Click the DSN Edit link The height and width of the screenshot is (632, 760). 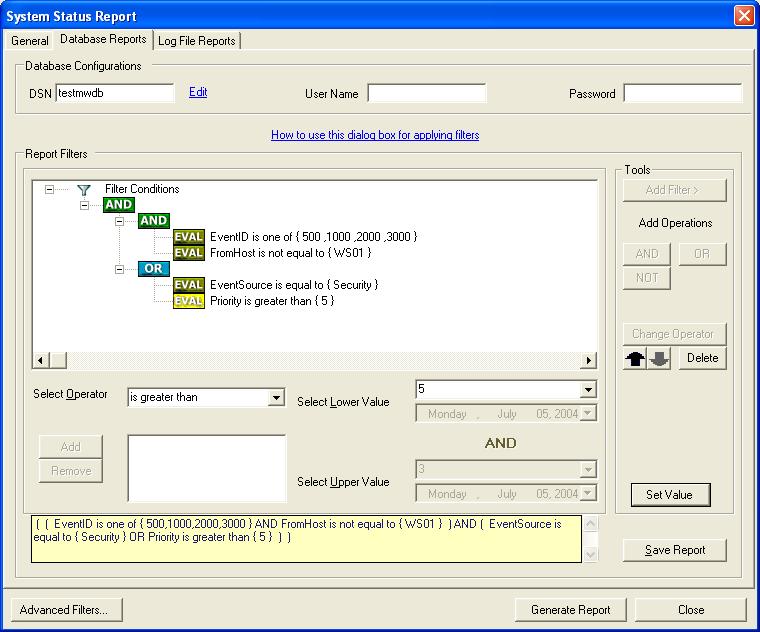click(198, 92)
